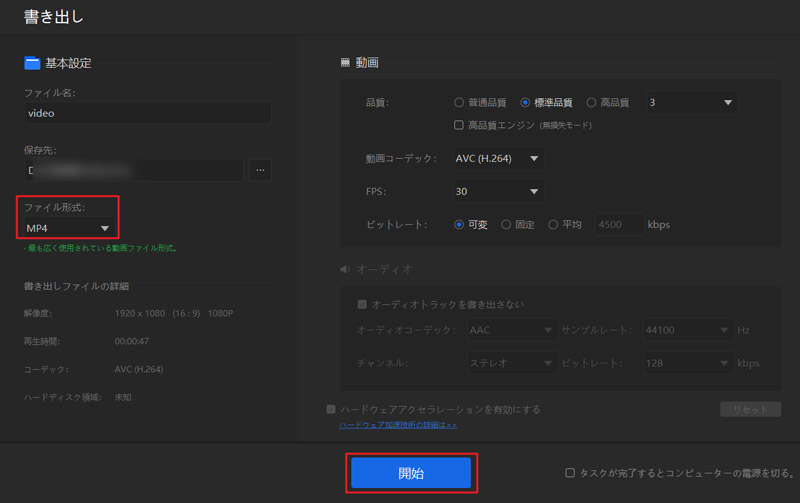
Task: Select the 高品質 quality radio button
Action: (x=592, y=102)
